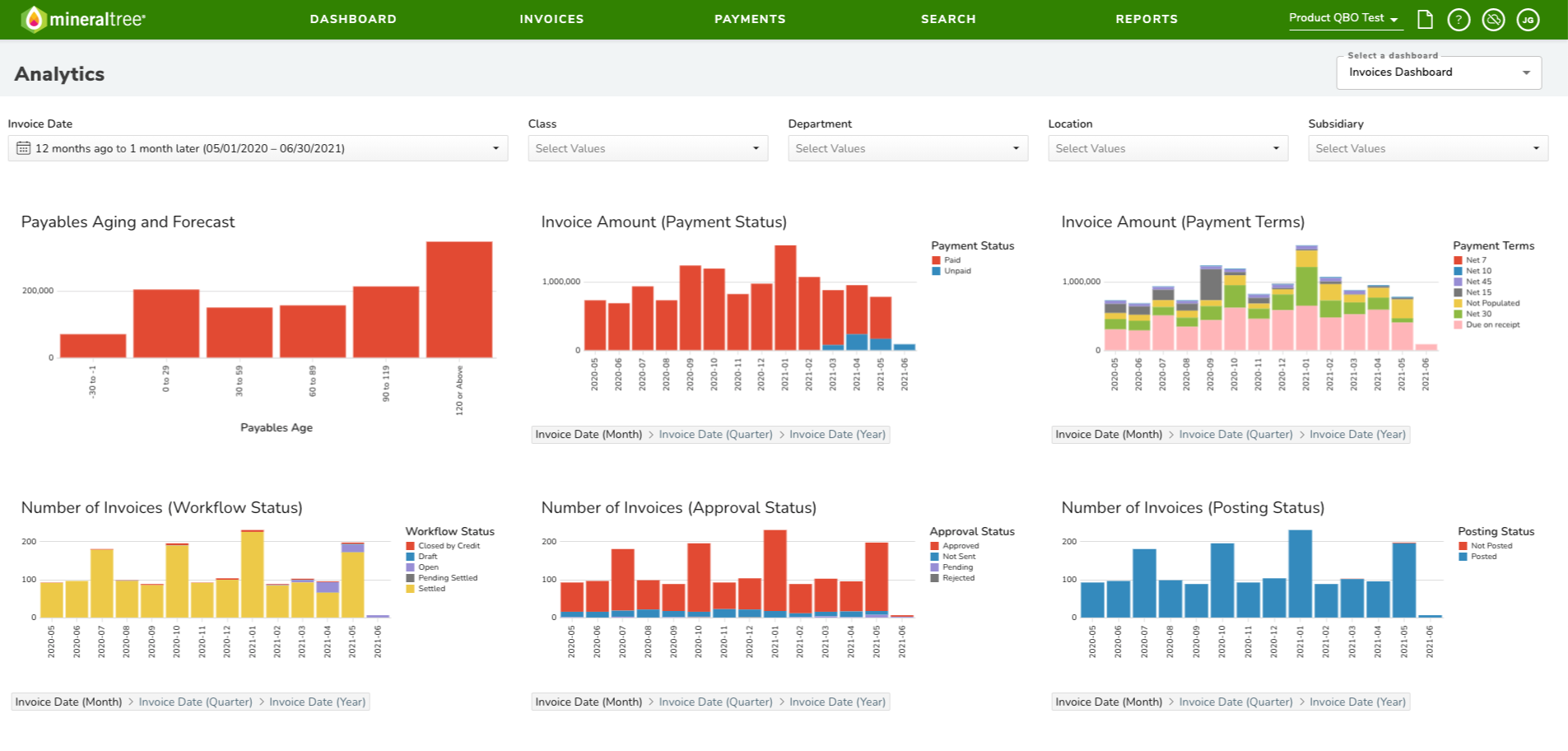
Task: Click the calendar icon in Invoice Date
Action: click(x=23, y=148)
